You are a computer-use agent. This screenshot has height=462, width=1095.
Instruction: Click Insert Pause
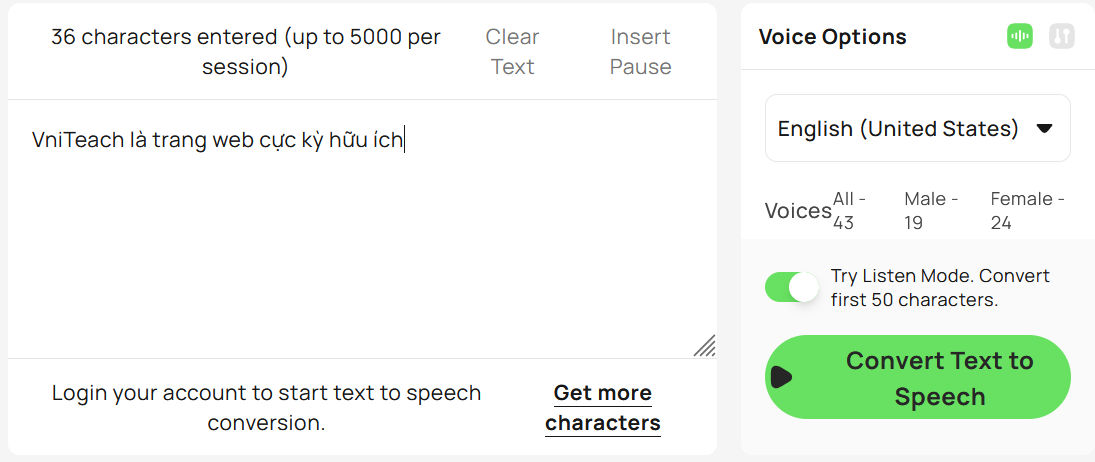[x=640, y=52]
